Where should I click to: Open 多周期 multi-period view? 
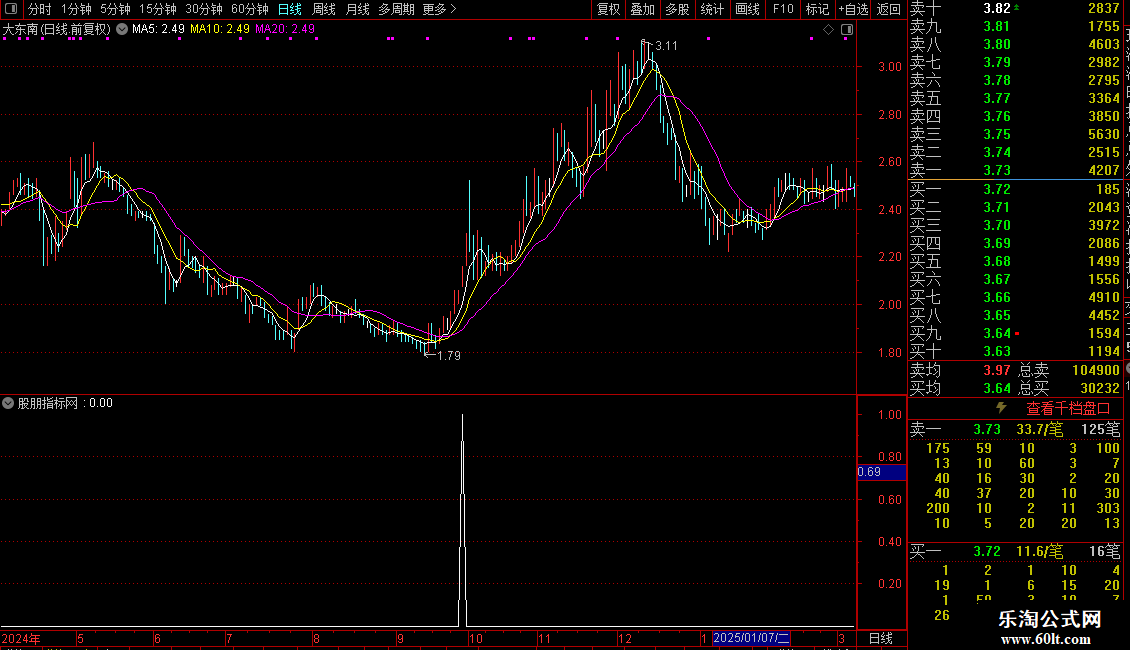click(396, 9)
